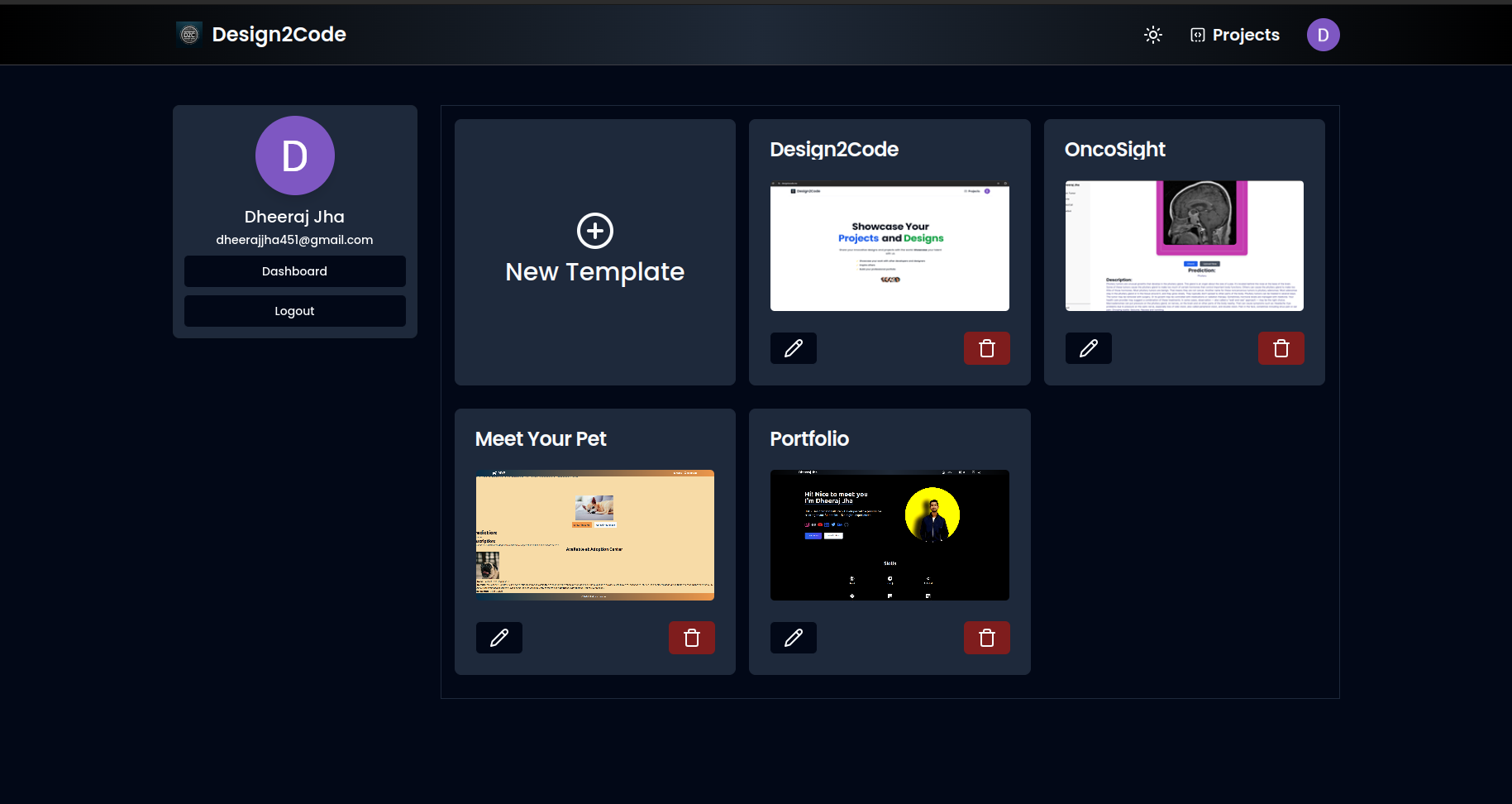
Task: Click the OncoSight card title
Action: click(1115, 150)
